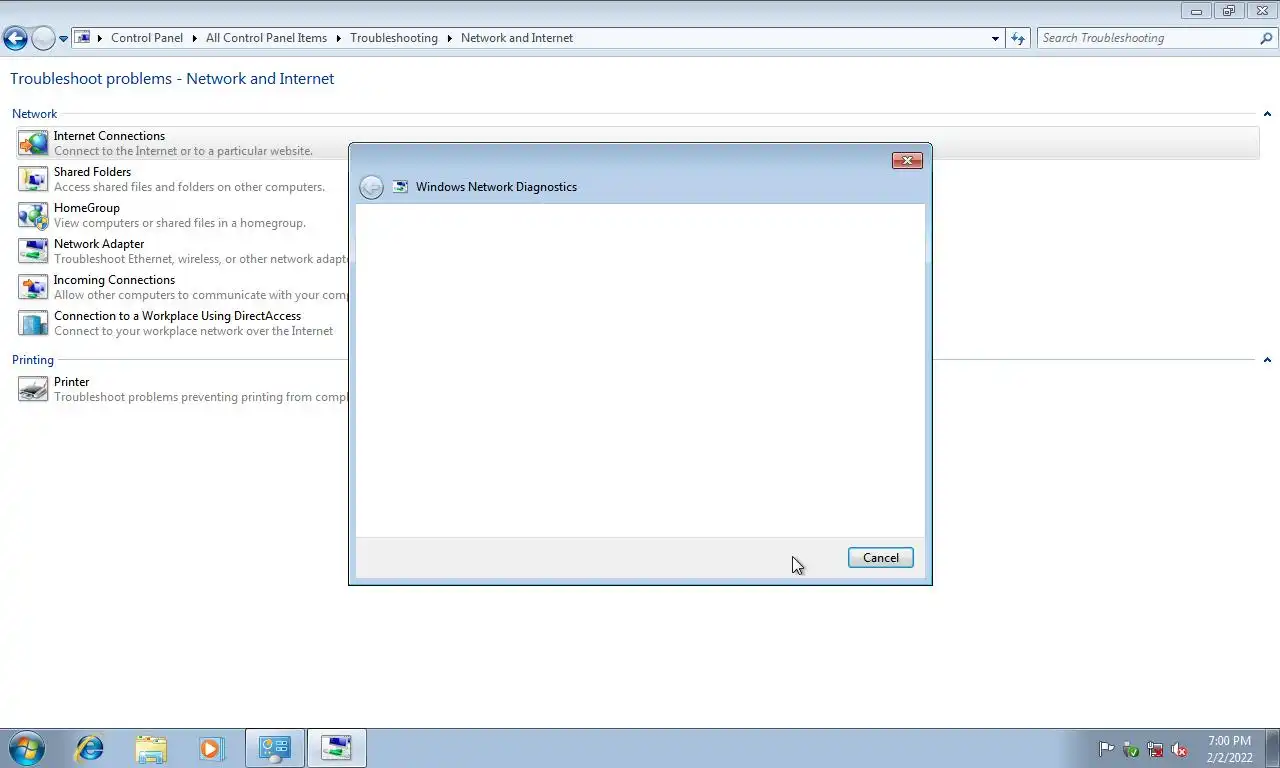
Task: Click Troubleshoot problems page title
Action: (x=172, y=79)
